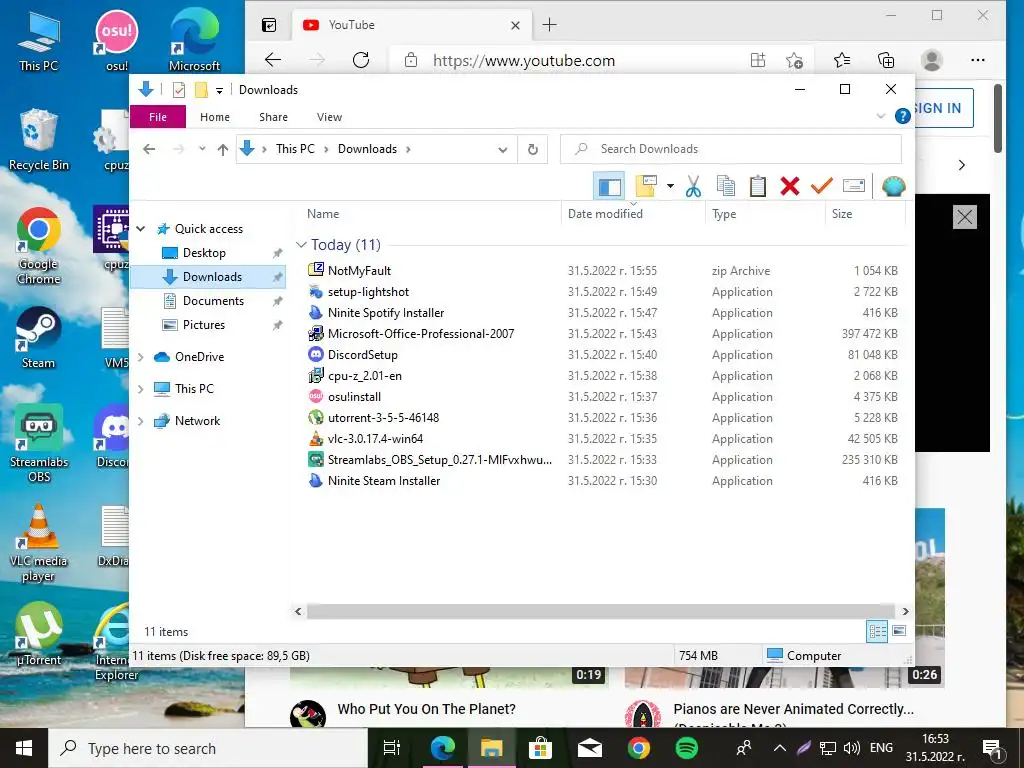Image resolution: width=1024 pixels, height=768 pixels.
Task: Open Edge favorites star icon
Action: (842, 61)
